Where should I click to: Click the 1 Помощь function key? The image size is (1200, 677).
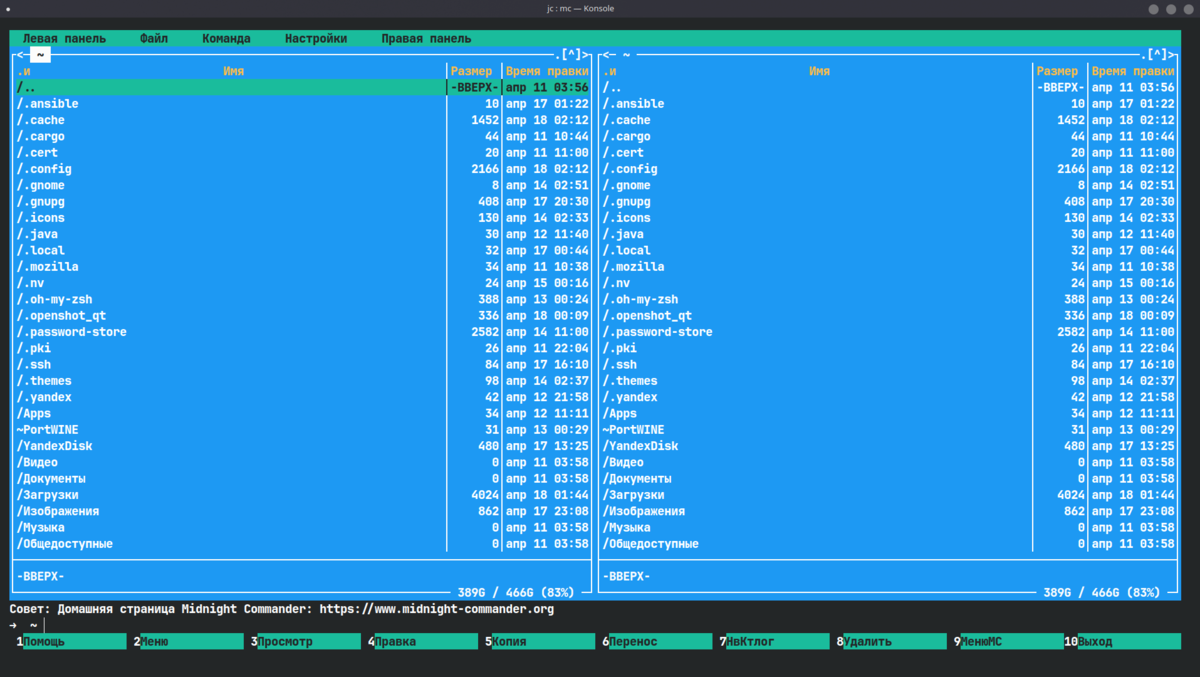71,641
